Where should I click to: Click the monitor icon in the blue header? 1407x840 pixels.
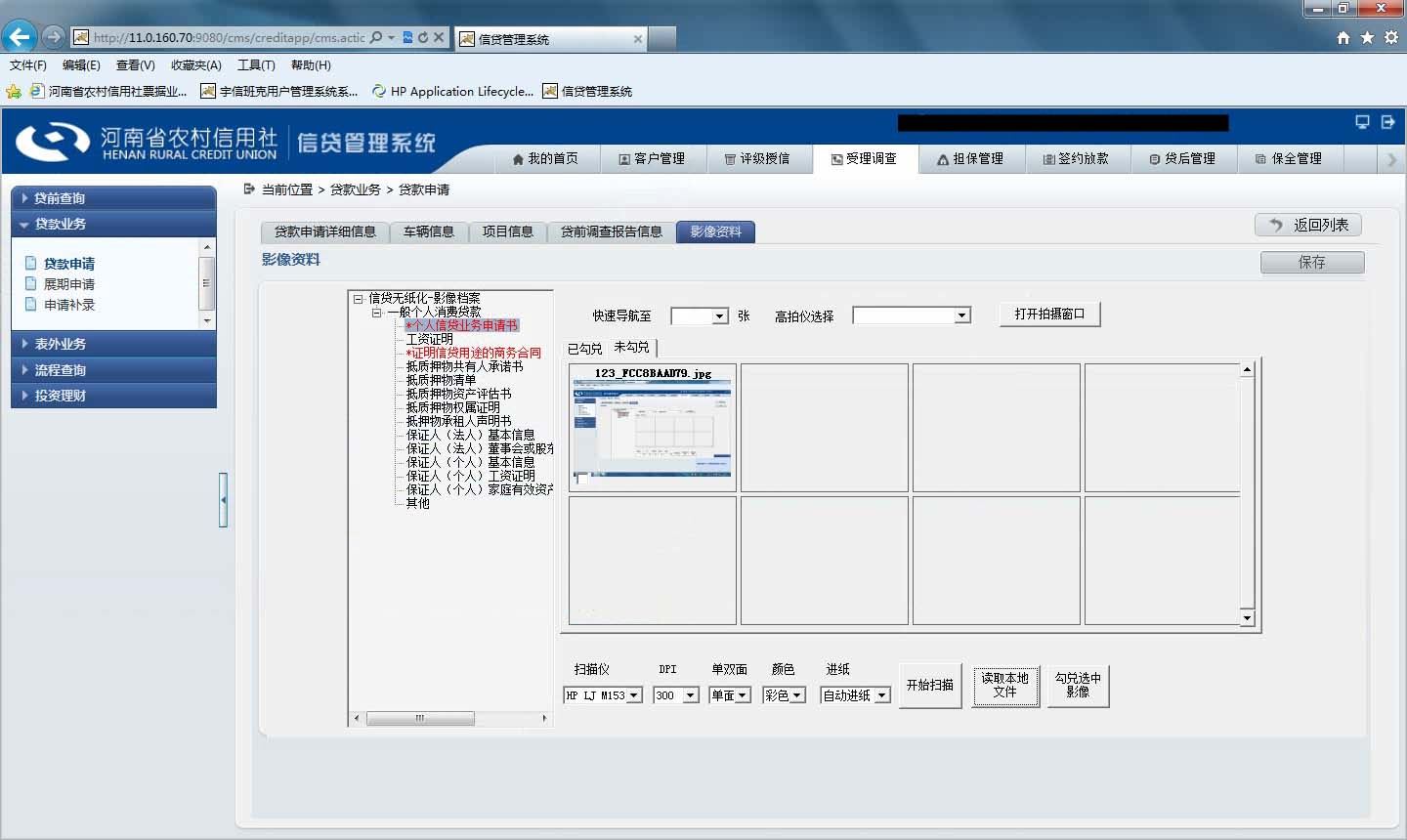(x=1362, y=122)
